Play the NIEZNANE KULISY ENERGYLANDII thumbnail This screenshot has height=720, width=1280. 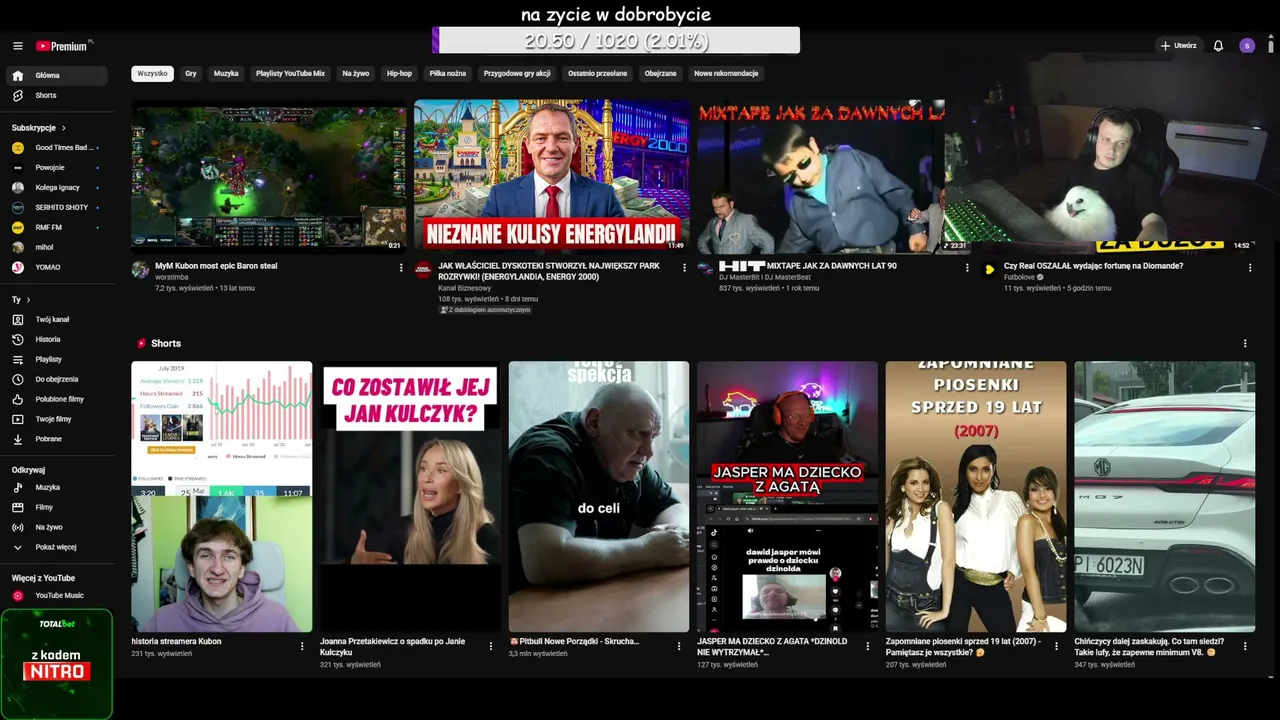point(552,176)
